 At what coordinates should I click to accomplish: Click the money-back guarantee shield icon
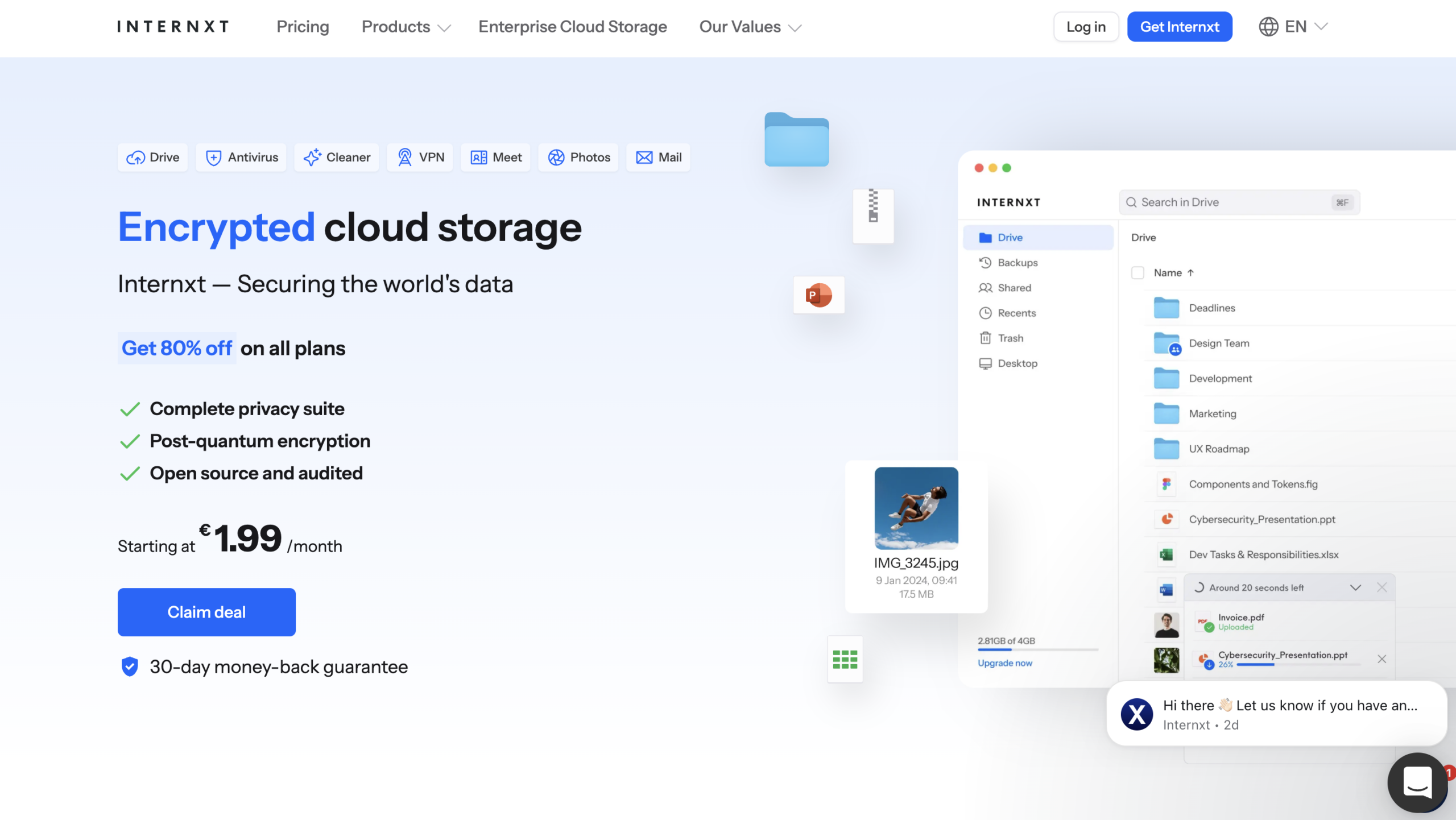point(130,666)
